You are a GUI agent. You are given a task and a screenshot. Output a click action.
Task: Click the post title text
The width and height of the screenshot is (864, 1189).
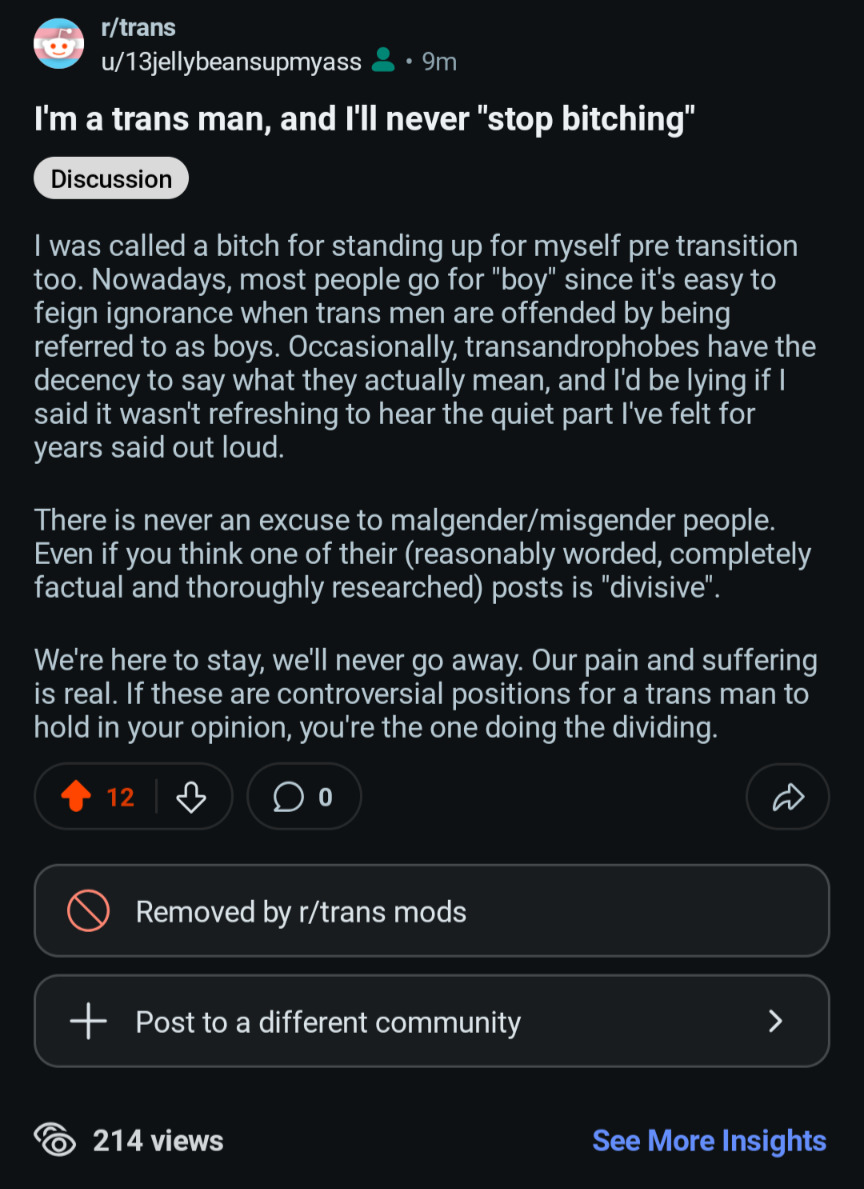[x=364, y=119]
